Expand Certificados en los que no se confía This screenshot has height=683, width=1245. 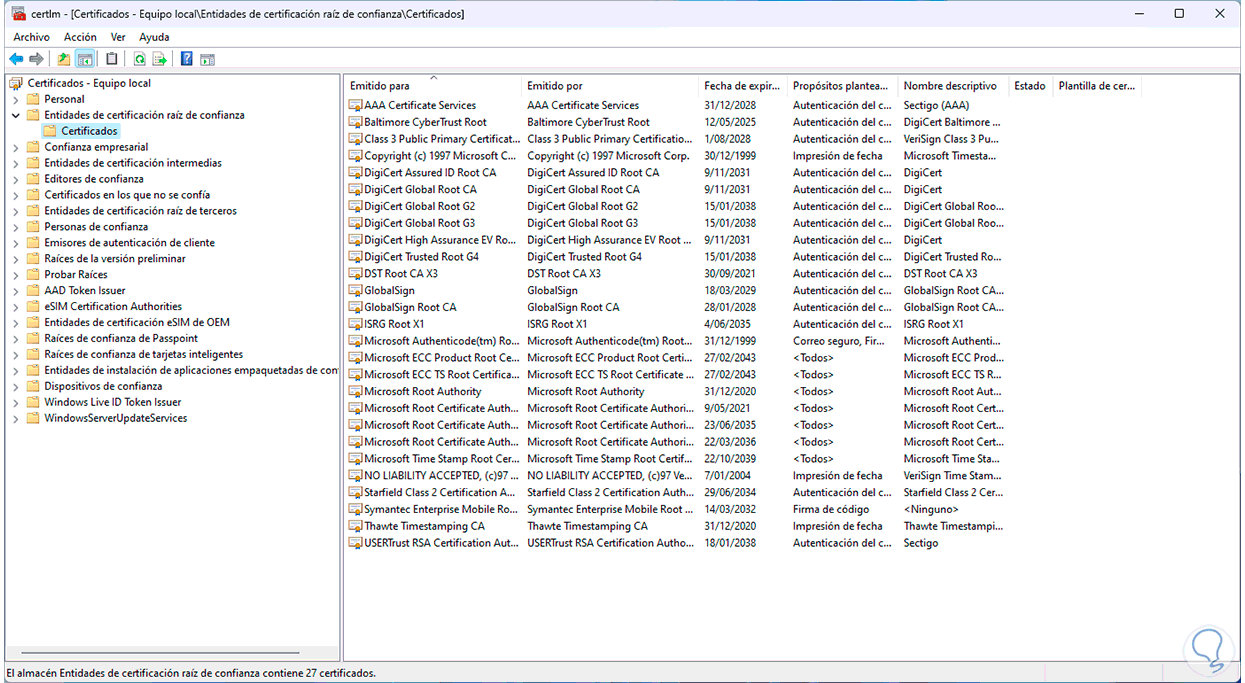point(16,195)
